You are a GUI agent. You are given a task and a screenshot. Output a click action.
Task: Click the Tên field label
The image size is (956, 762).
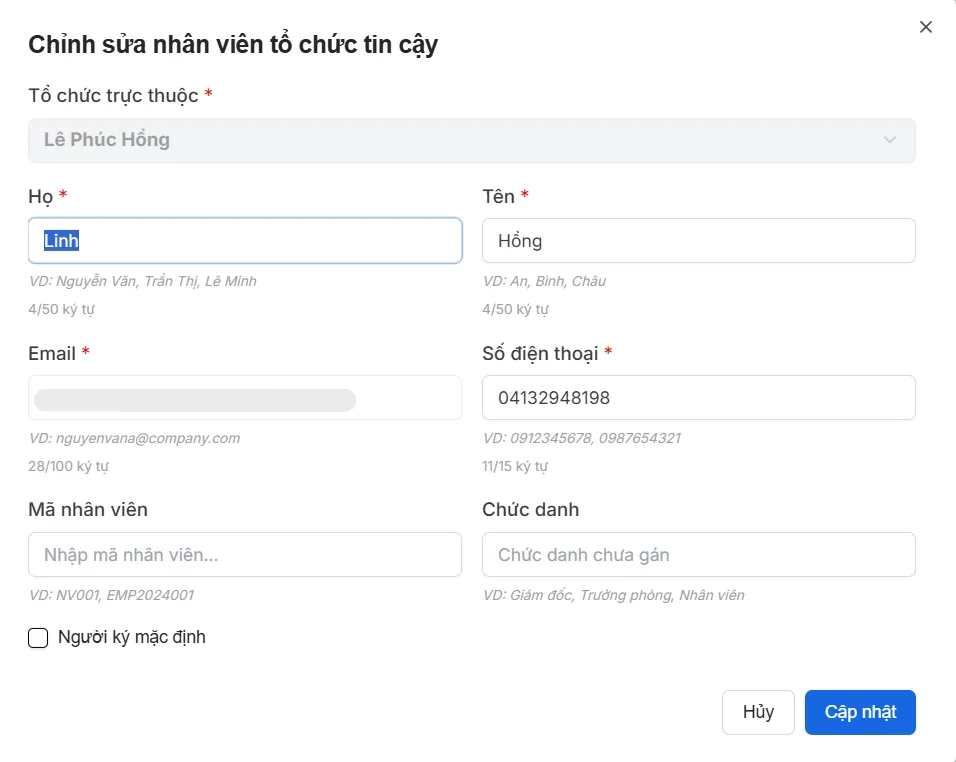click(498, 197)
